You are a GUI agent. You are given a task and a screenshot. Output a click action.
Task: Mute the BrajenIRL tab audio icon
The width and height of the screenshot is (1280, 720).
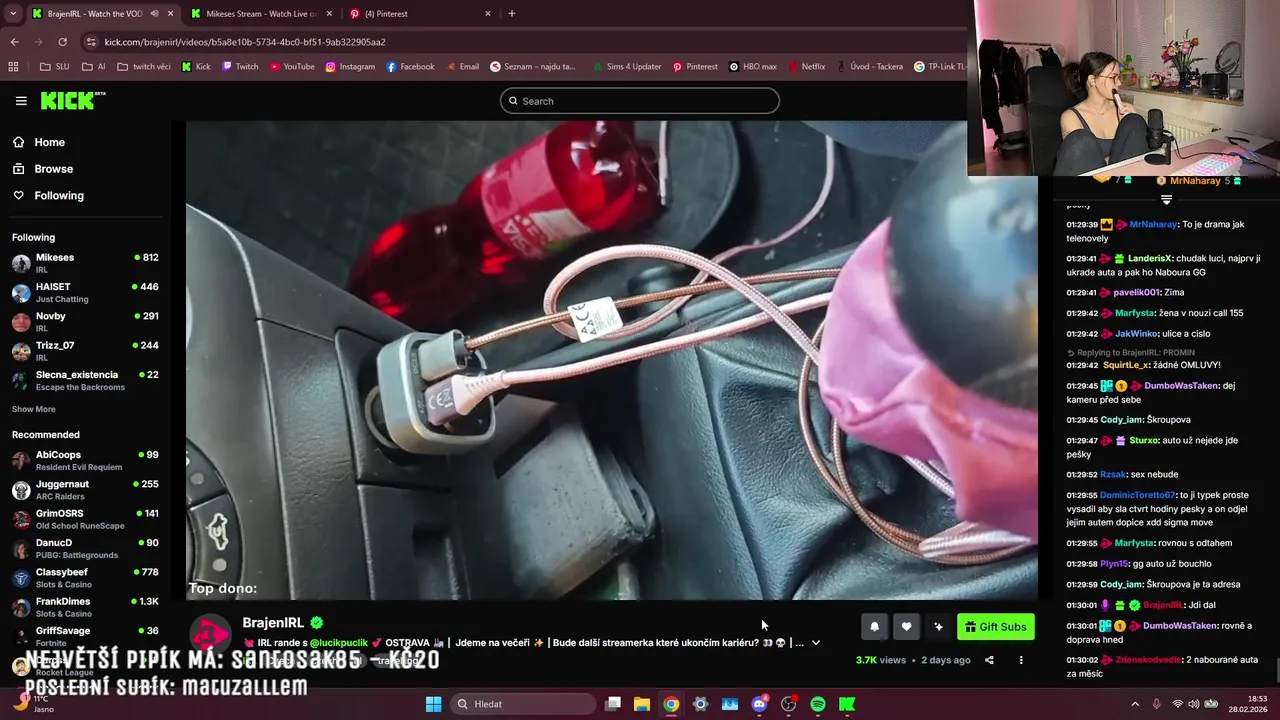coord(154,14)
